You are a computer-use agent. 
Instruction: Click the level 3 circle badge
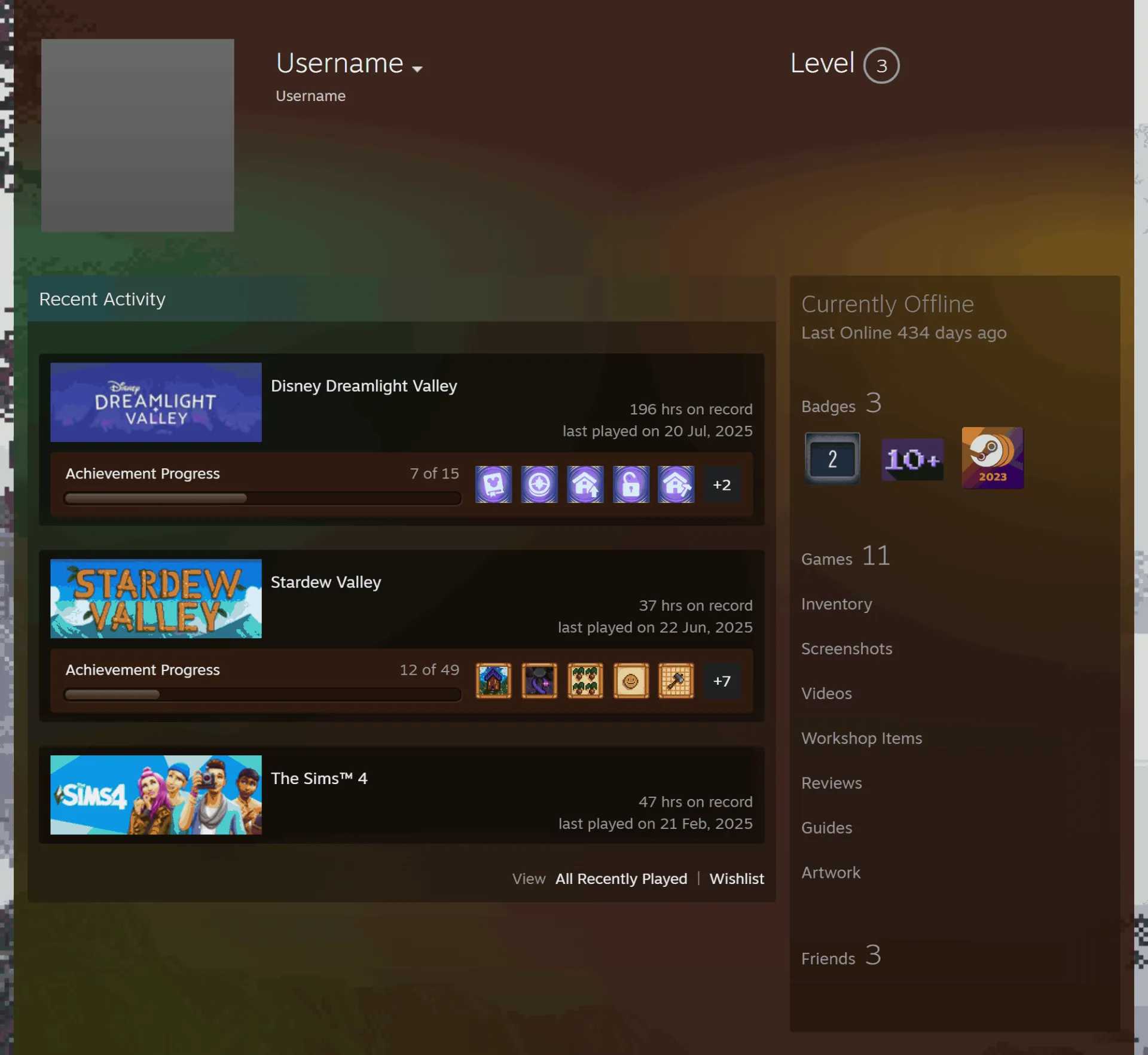(881, 65)
